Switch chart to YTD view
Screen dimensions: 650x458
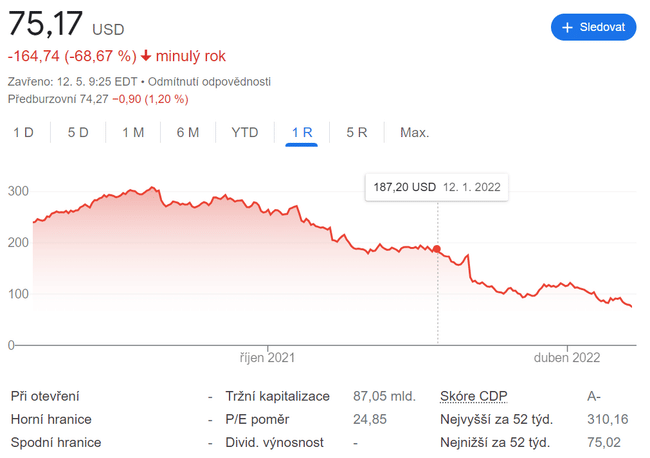(245, 132)
